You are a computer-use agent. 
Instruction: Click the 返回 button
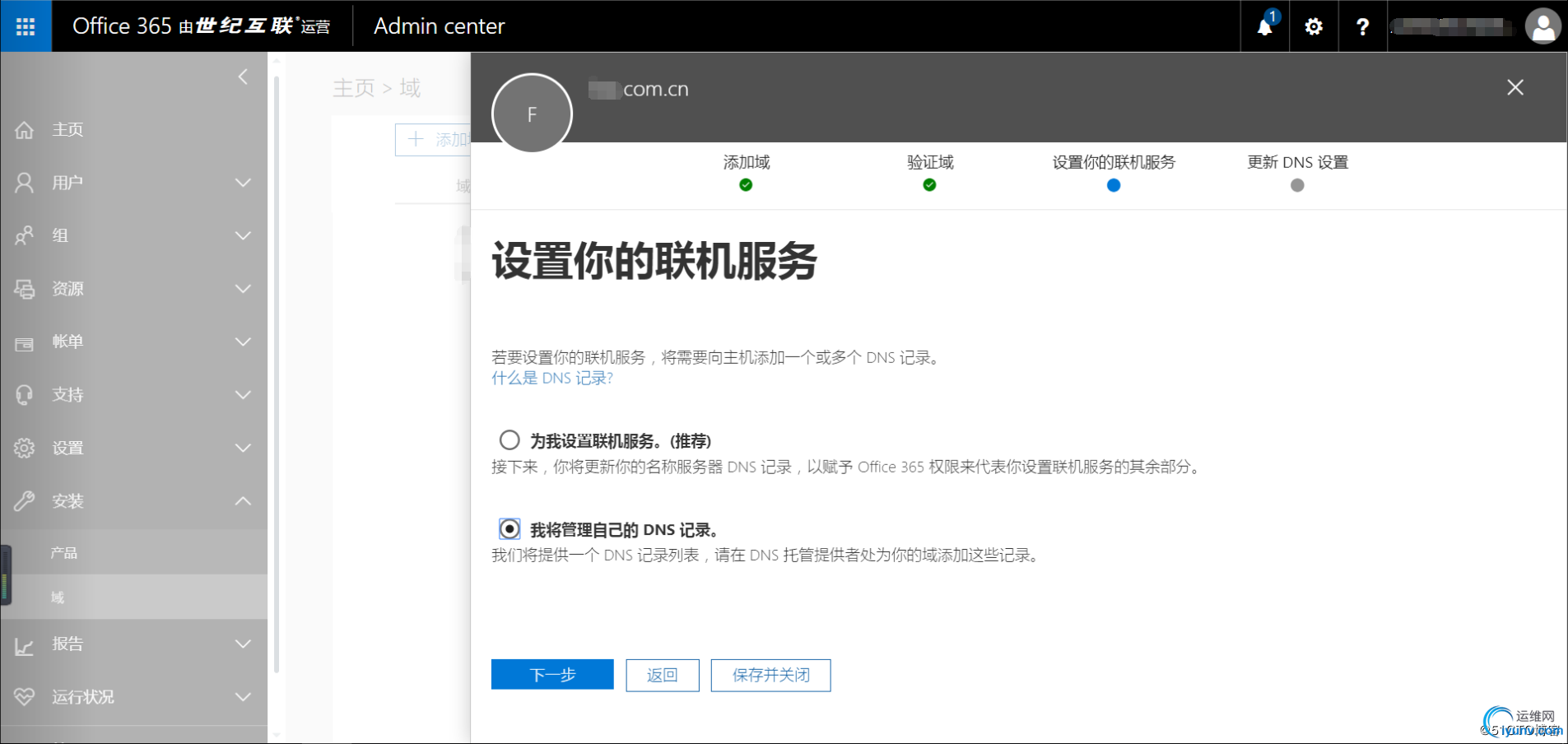(x=663, y=675)
